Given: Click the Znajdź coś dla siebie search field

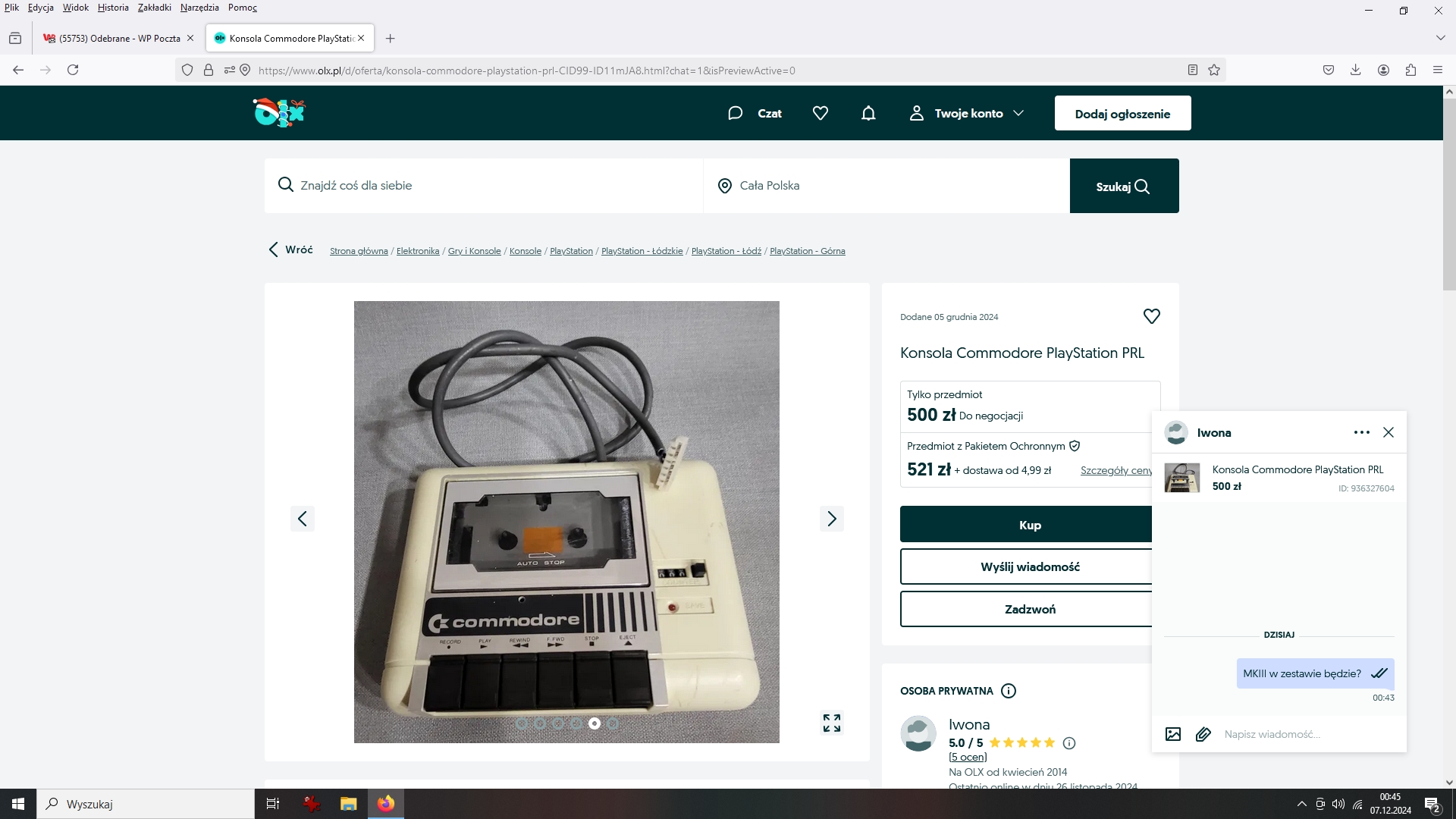Looking at the screenshot, I should (x=484, y=186).
